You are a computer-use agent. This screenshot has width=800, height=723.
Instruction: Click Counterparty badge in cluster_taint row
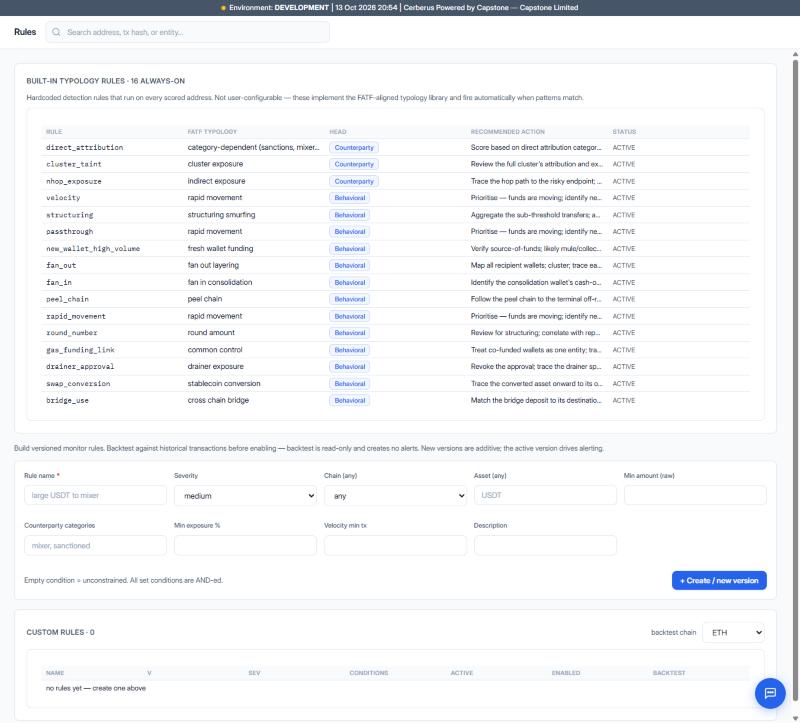coord(354,164)
